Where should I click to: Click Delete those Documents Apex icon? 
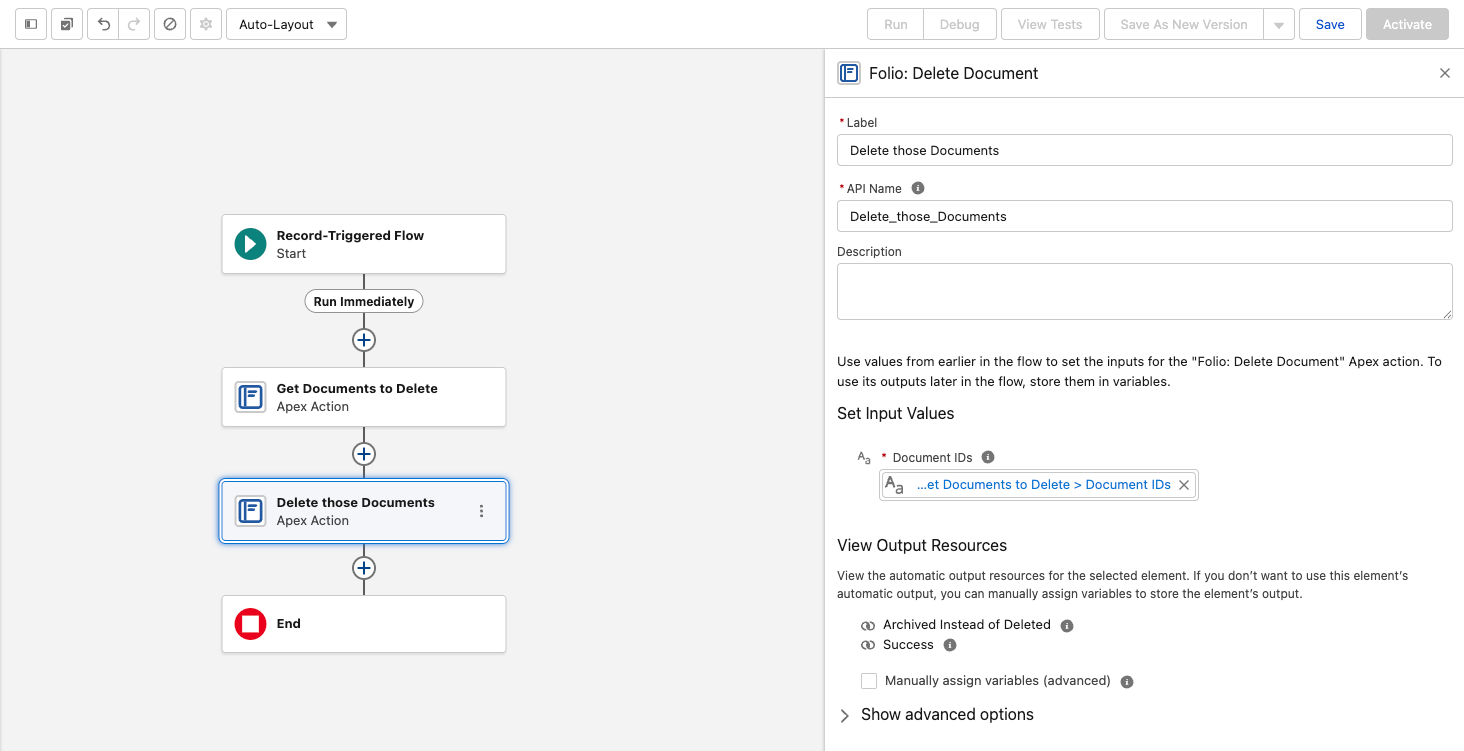[250, 511]
